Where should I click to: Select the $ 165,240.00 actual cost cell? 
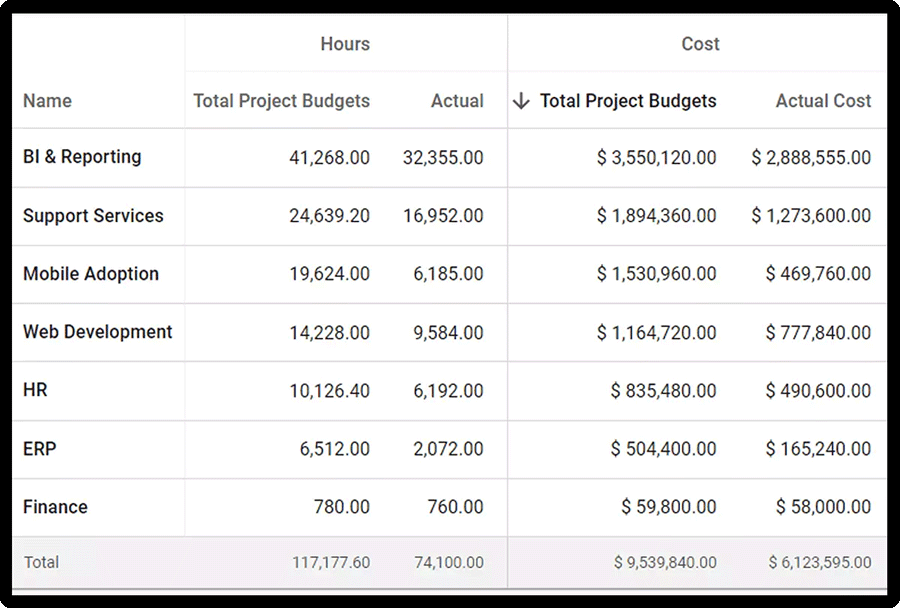pos(818,449)
